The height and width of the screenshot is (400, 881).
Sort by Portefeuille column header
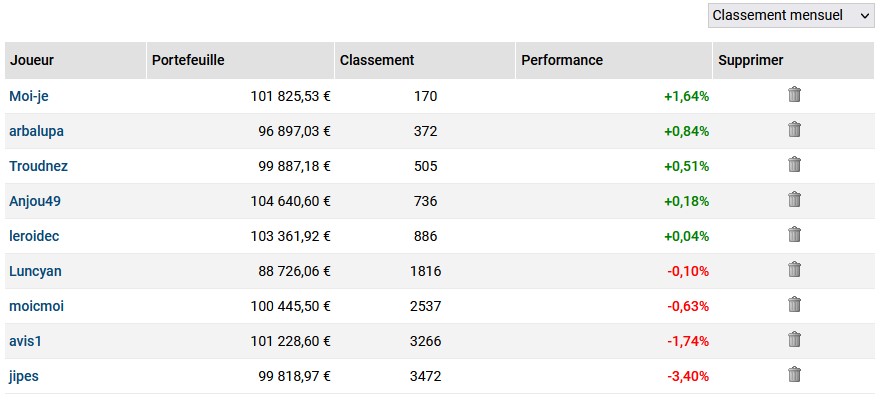188,60
